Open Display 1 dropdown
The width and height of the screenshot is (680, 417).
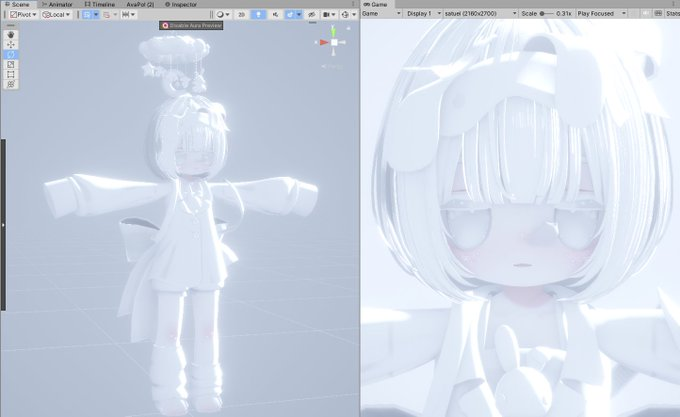423,13
